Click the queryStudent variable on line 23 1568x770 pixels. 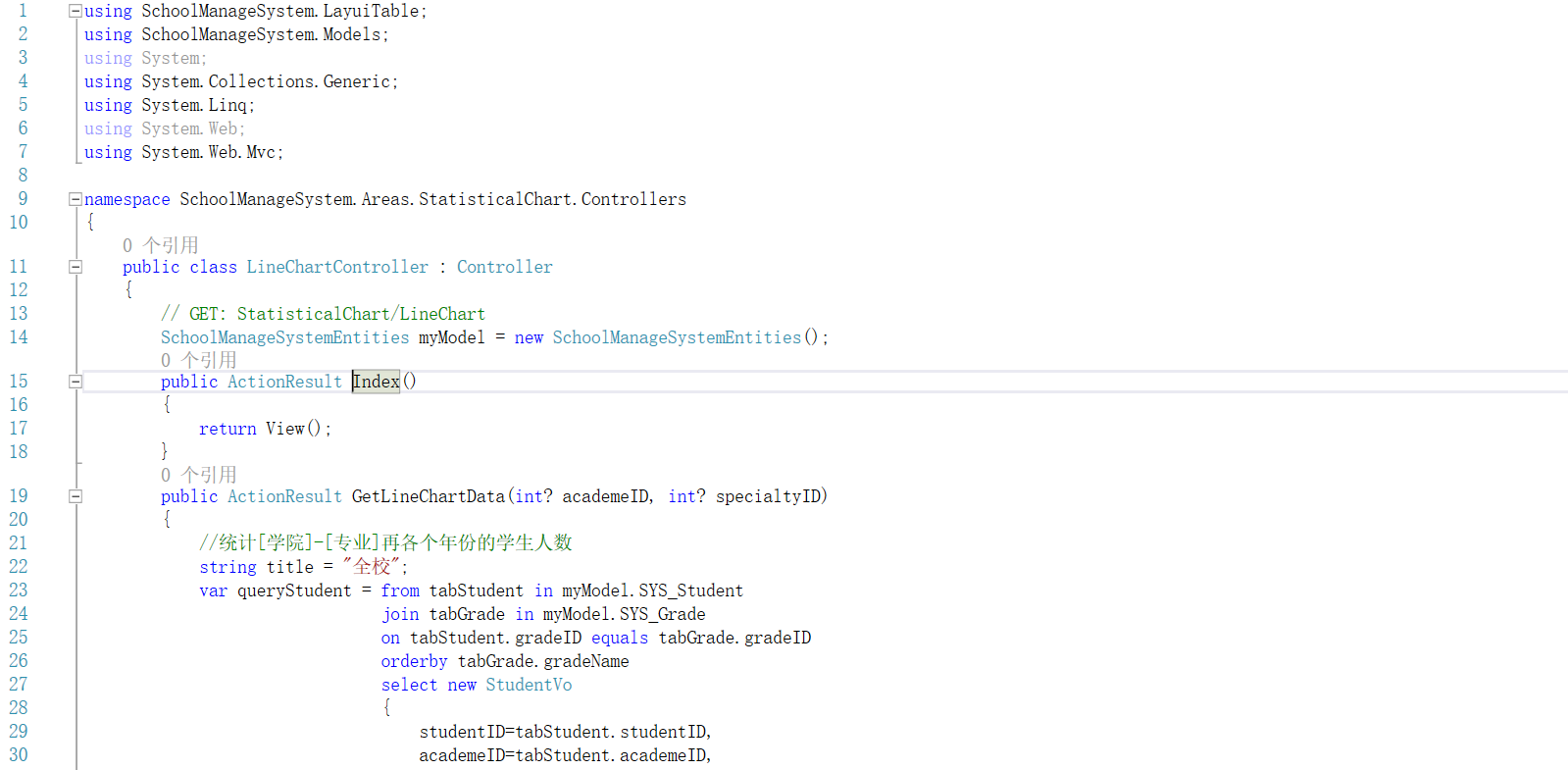(294, 590)
